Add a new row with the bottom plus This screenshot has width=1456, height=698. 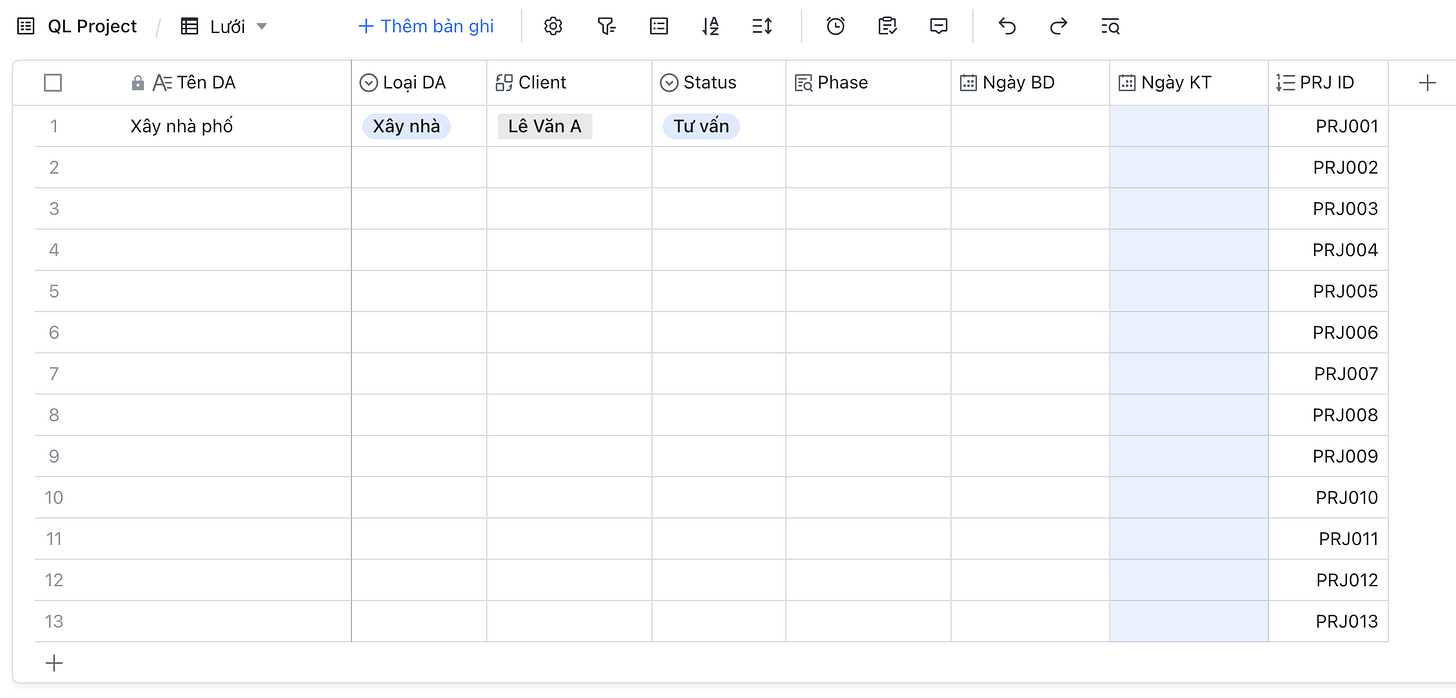54,663
